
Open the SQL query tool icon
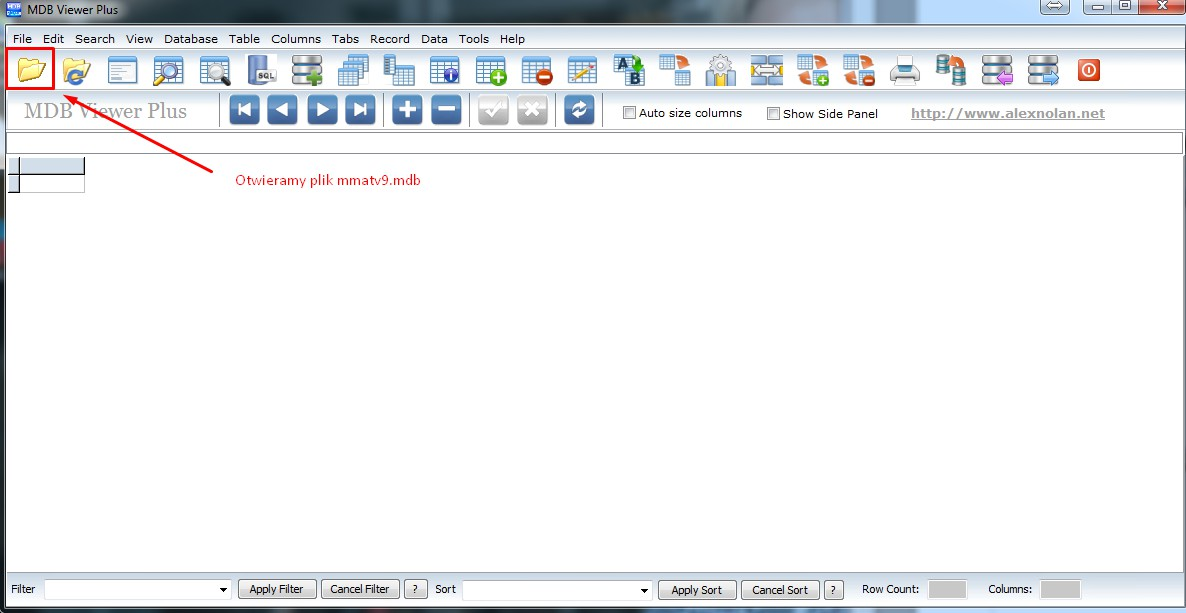pyautogui.click(x=262, y=70)
